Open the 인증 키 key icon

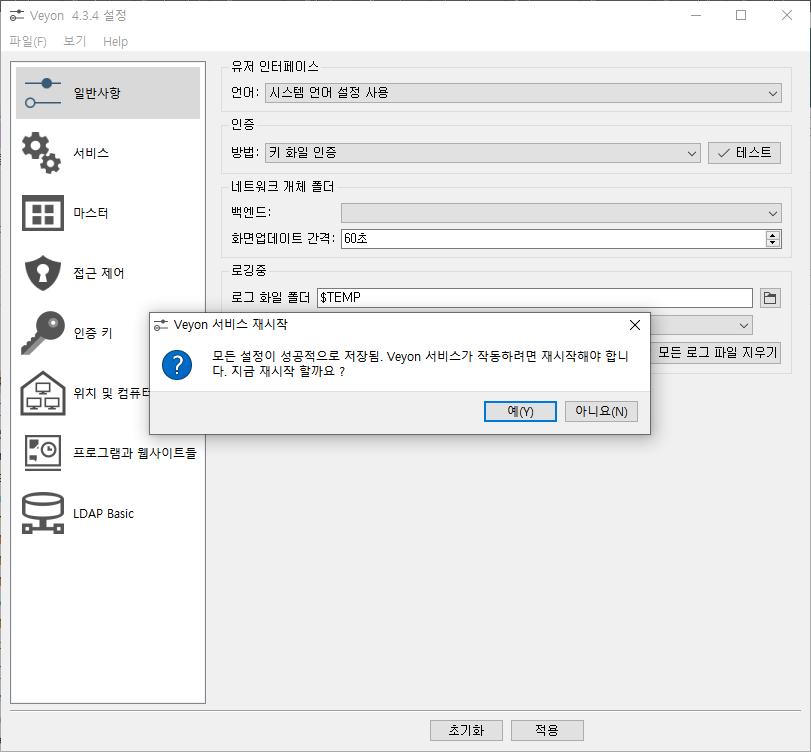[43, 333]
